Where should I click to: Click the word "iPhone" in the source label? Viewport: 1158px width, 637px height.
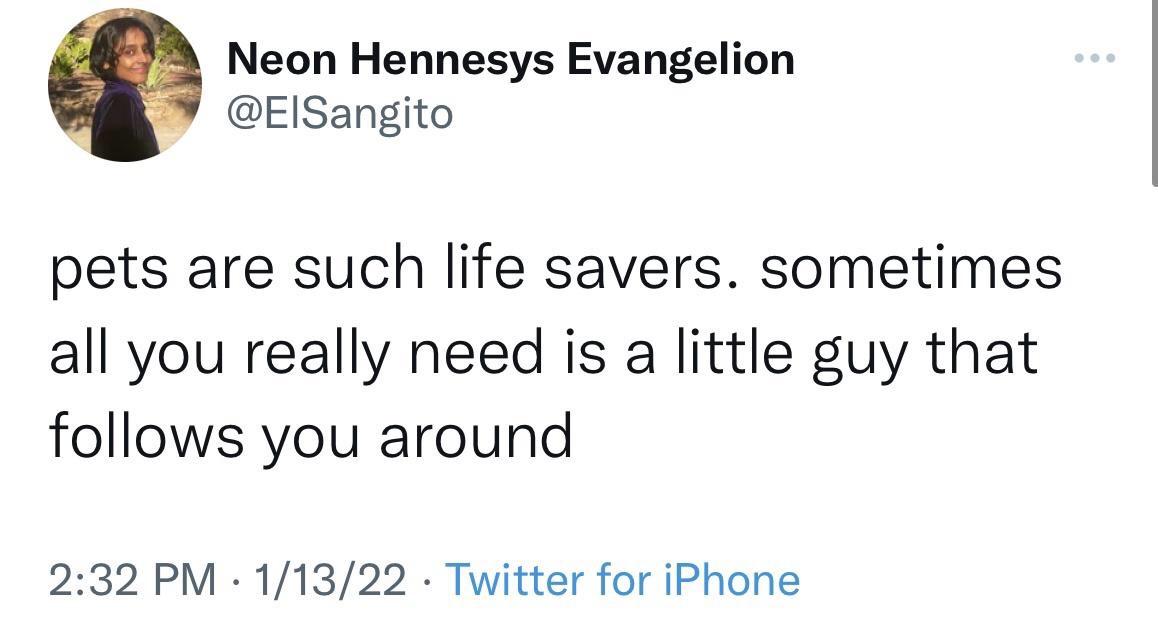tap(732, 579)
